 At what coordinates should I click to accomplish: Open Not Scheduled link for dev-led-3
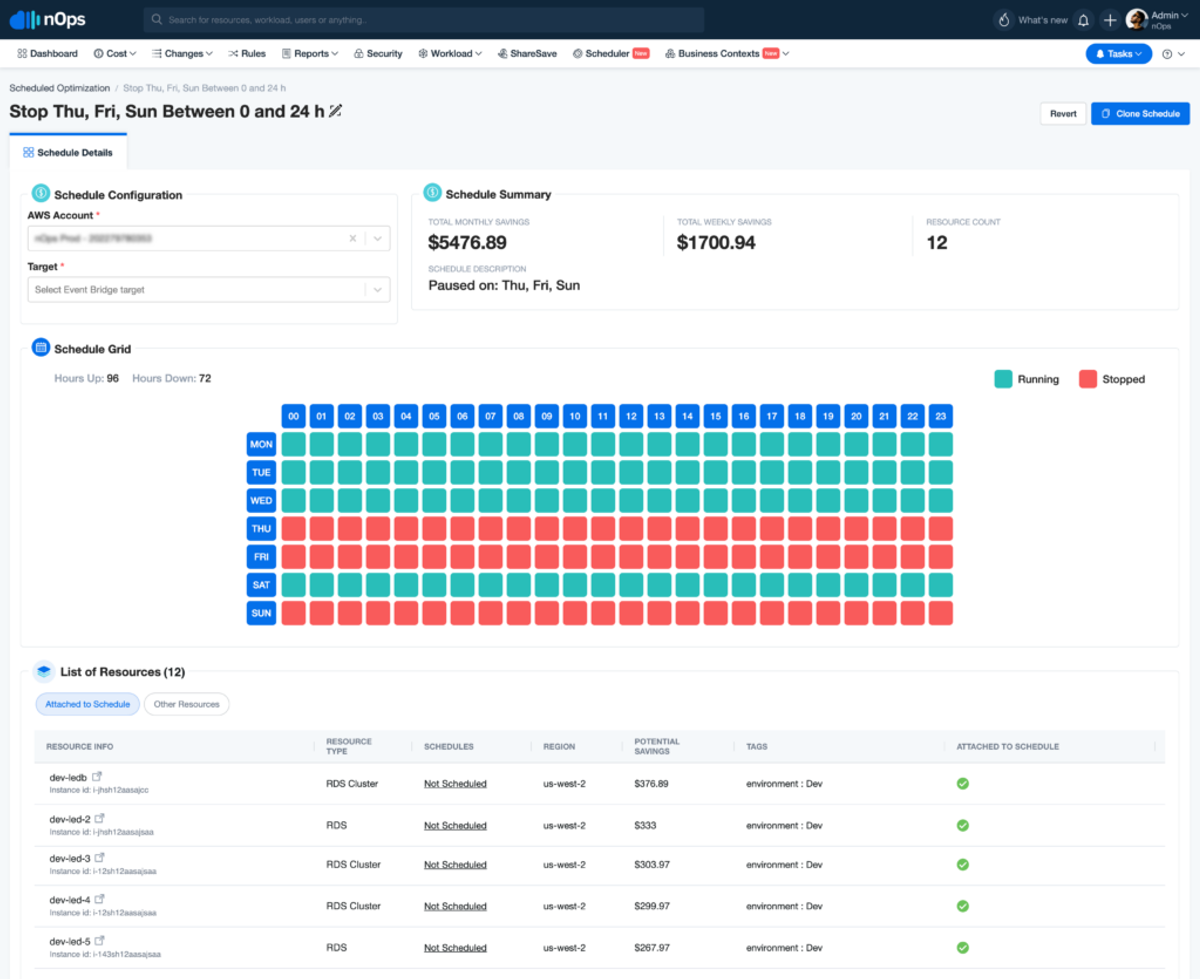click(x=455, y=865)
